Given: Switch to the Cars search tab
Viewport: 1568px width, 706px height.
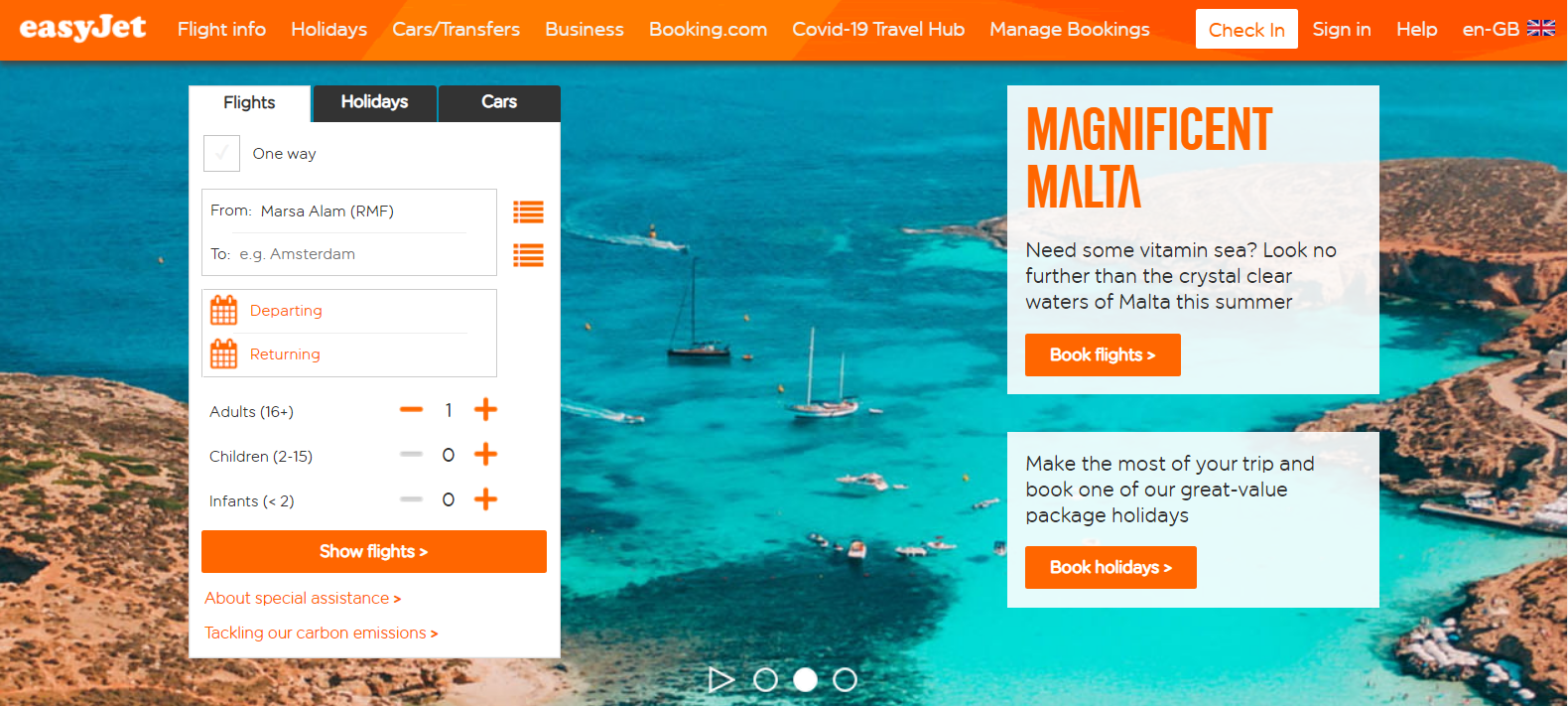Looking at the screenshot, I should [x=499, y=102].
